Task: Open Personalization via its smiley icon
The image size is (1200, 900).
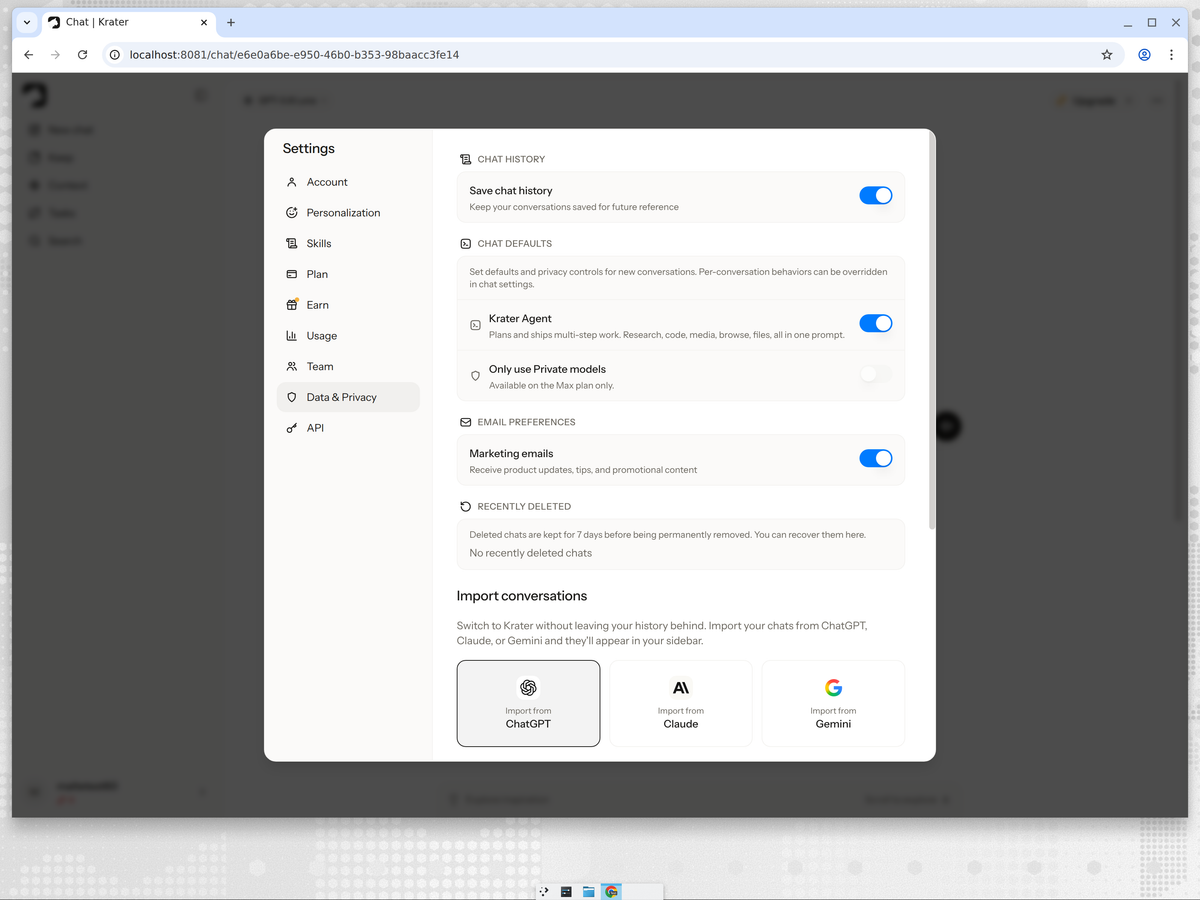Action: point(292,213)
